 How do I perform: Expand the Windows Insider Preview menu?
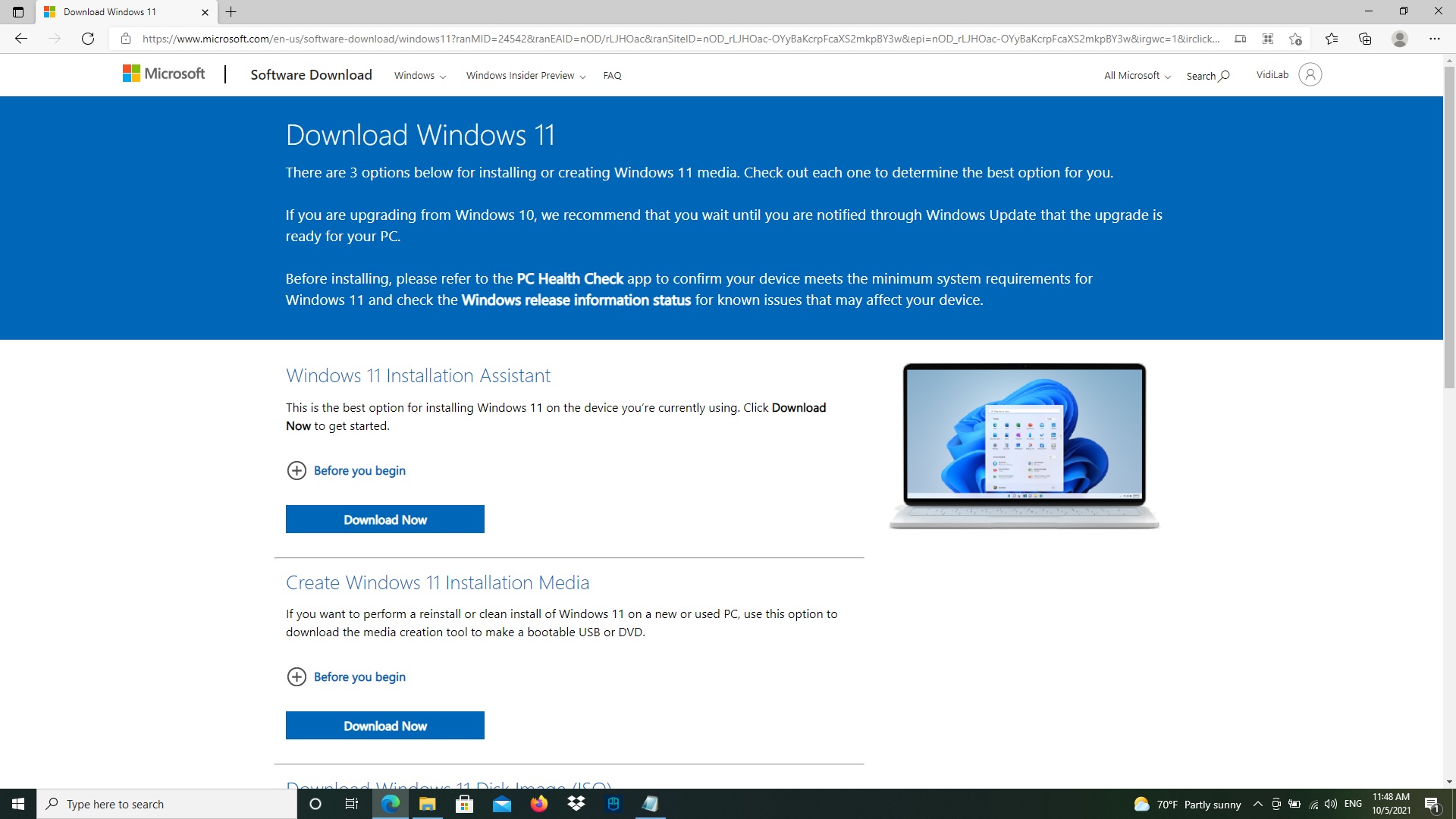[x=526, y=76]
